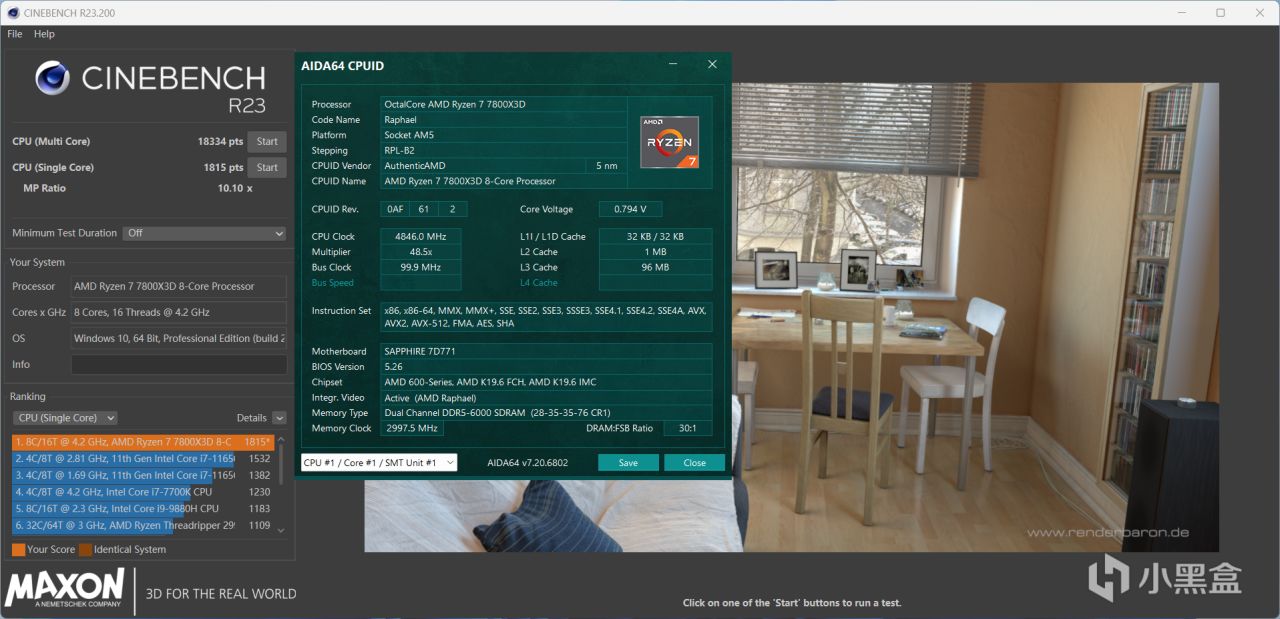Click the Bus Speed label link
This screenshot has height=619, width=1280.
click(332, 283)
